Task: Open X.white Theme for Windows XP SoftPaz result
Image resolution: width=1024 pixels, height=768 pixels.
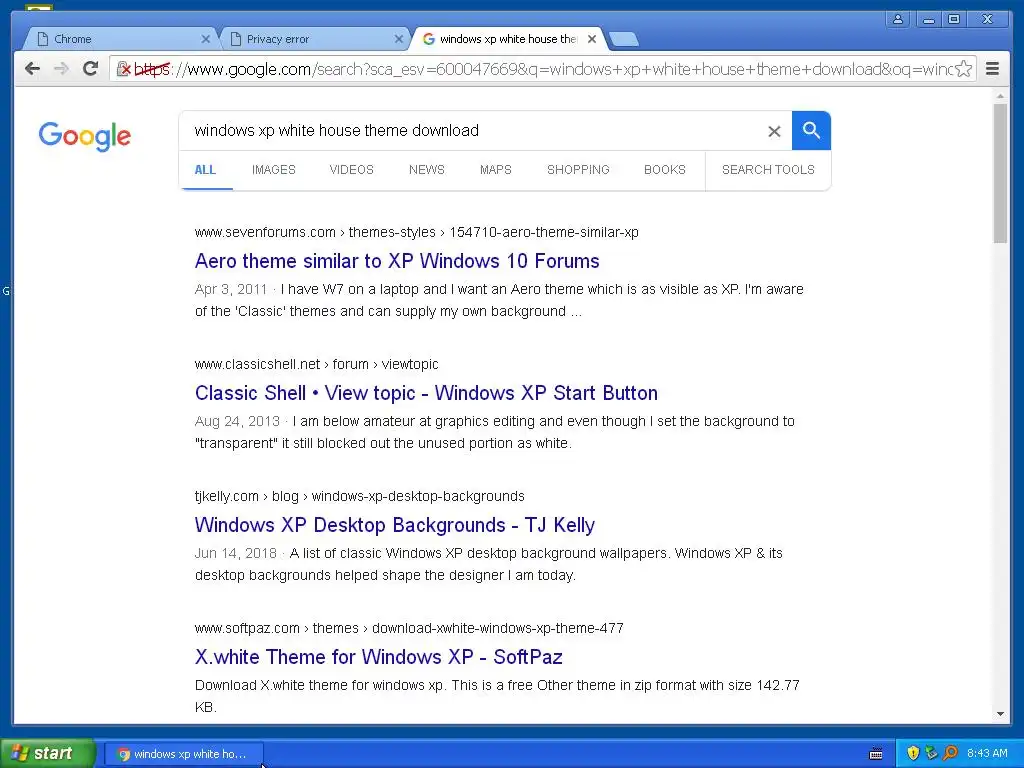Action: 379,657
